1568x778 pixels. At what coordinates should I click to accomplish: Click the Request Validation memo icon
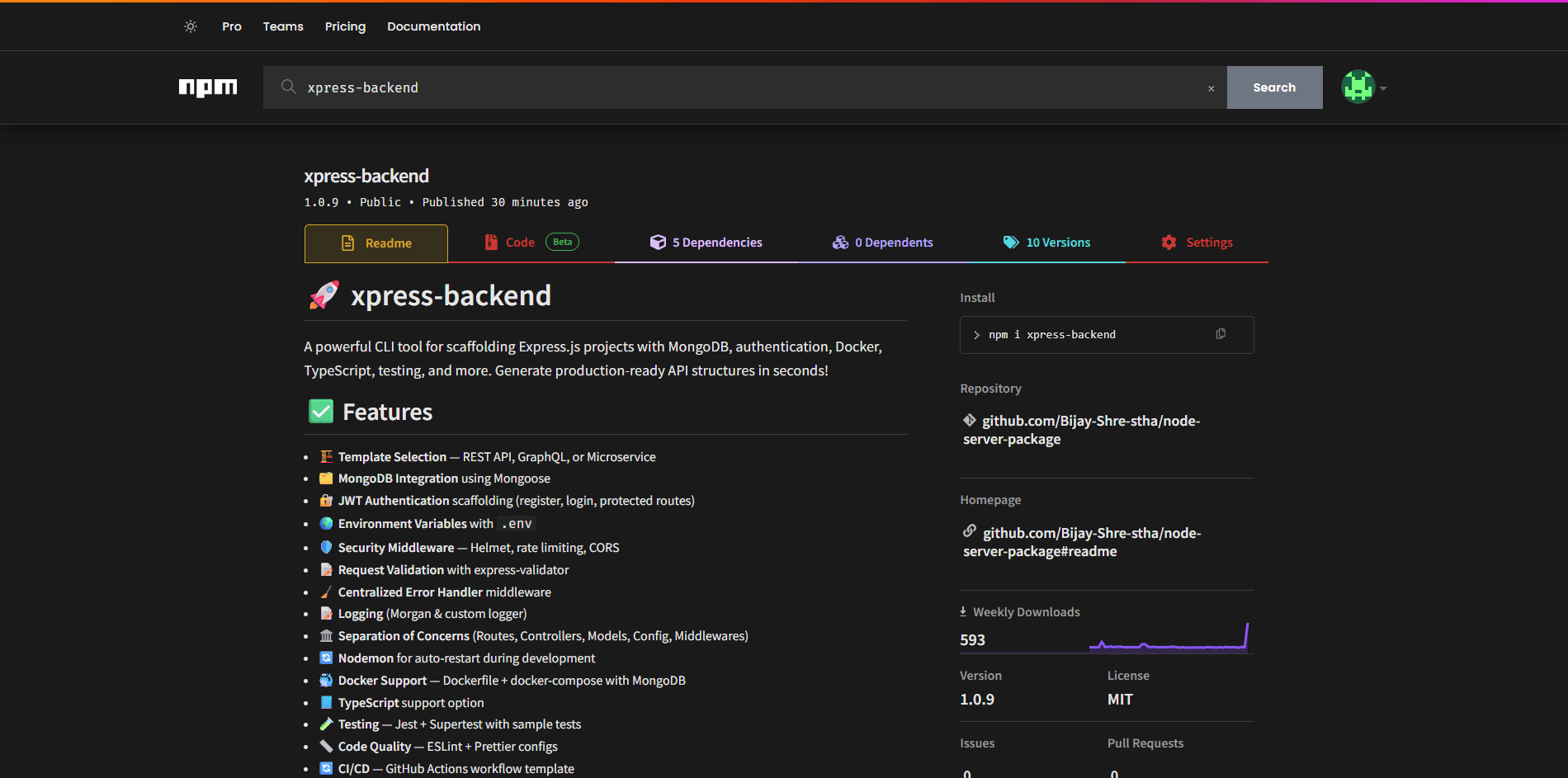pyautogui.click(x=326, y=569)
